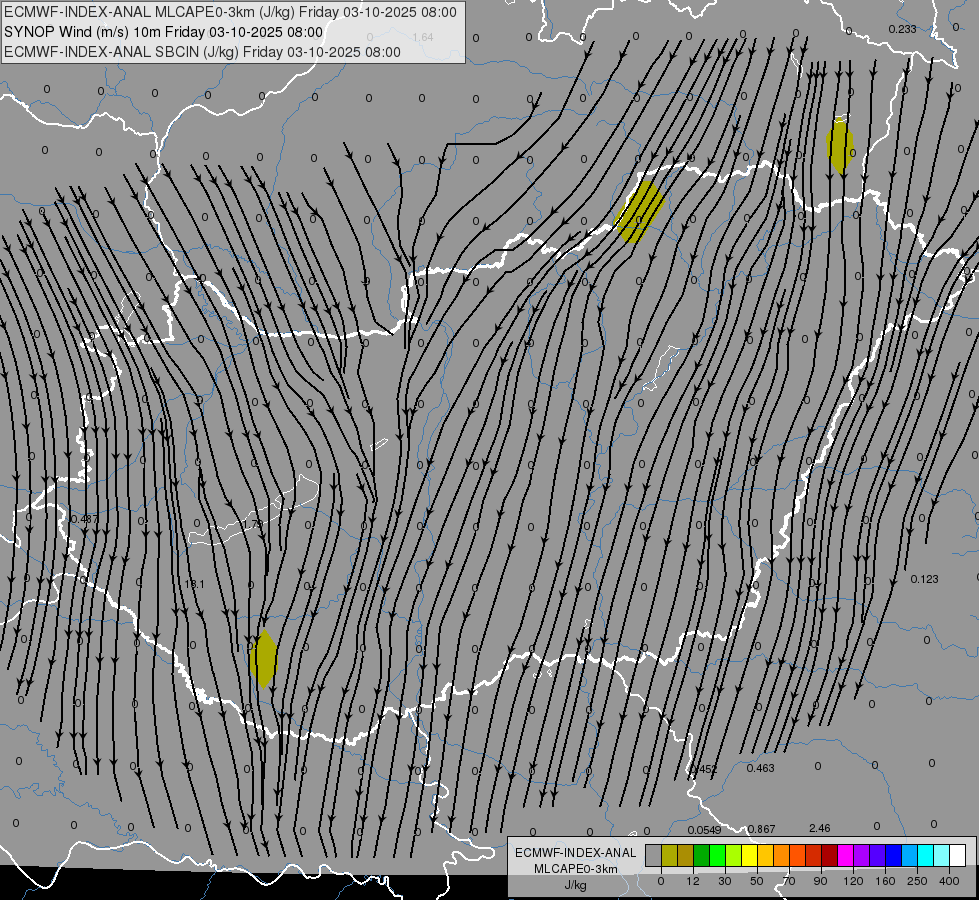979x900 pixels.
Task: Click the MLCAPE0-3km header line in the title box
Action: [230, 12]
